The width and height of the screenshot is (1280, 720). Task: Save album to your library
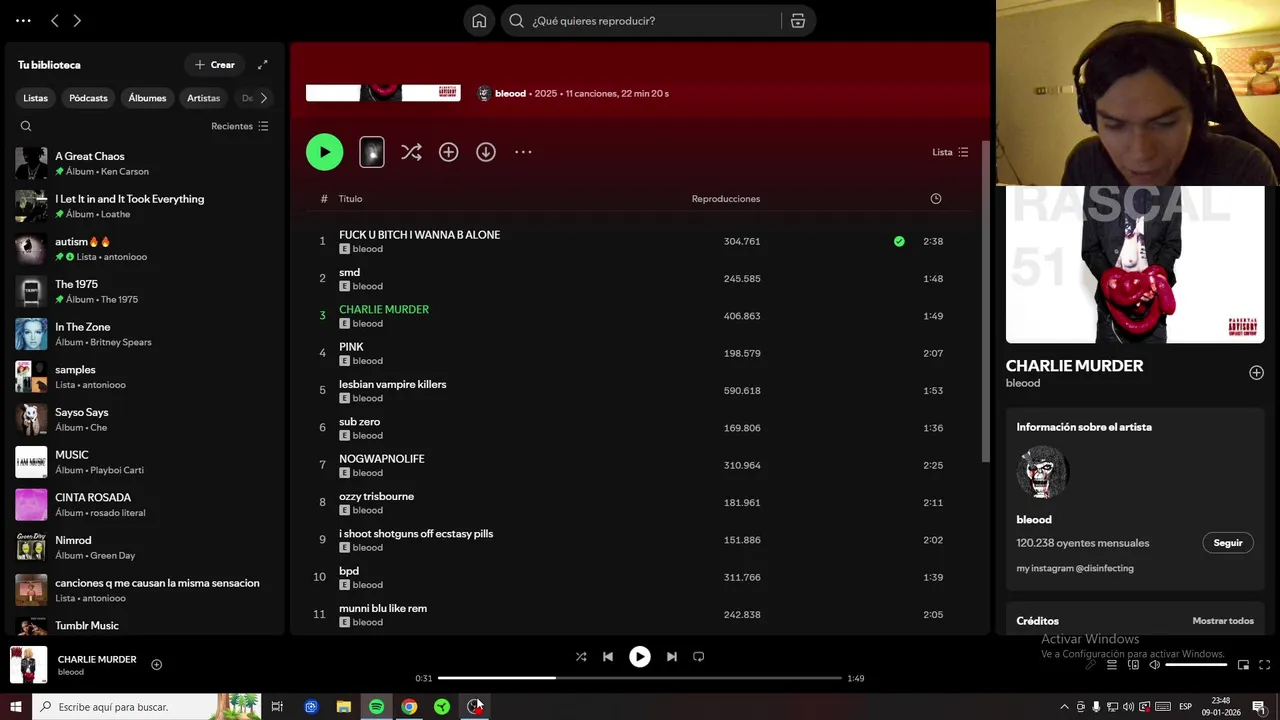point(448,152)
